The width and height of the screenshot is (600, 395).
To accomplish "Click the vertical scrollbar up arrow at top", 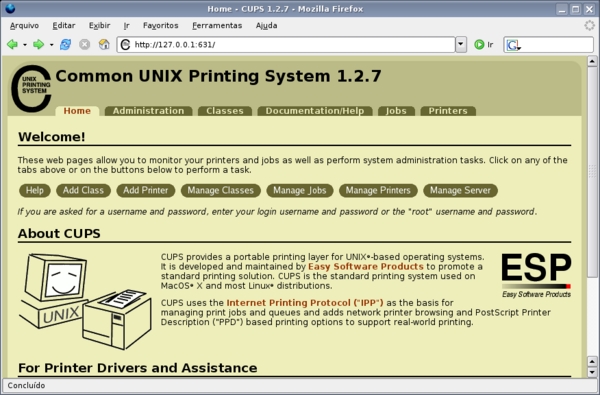I will 592,61.
